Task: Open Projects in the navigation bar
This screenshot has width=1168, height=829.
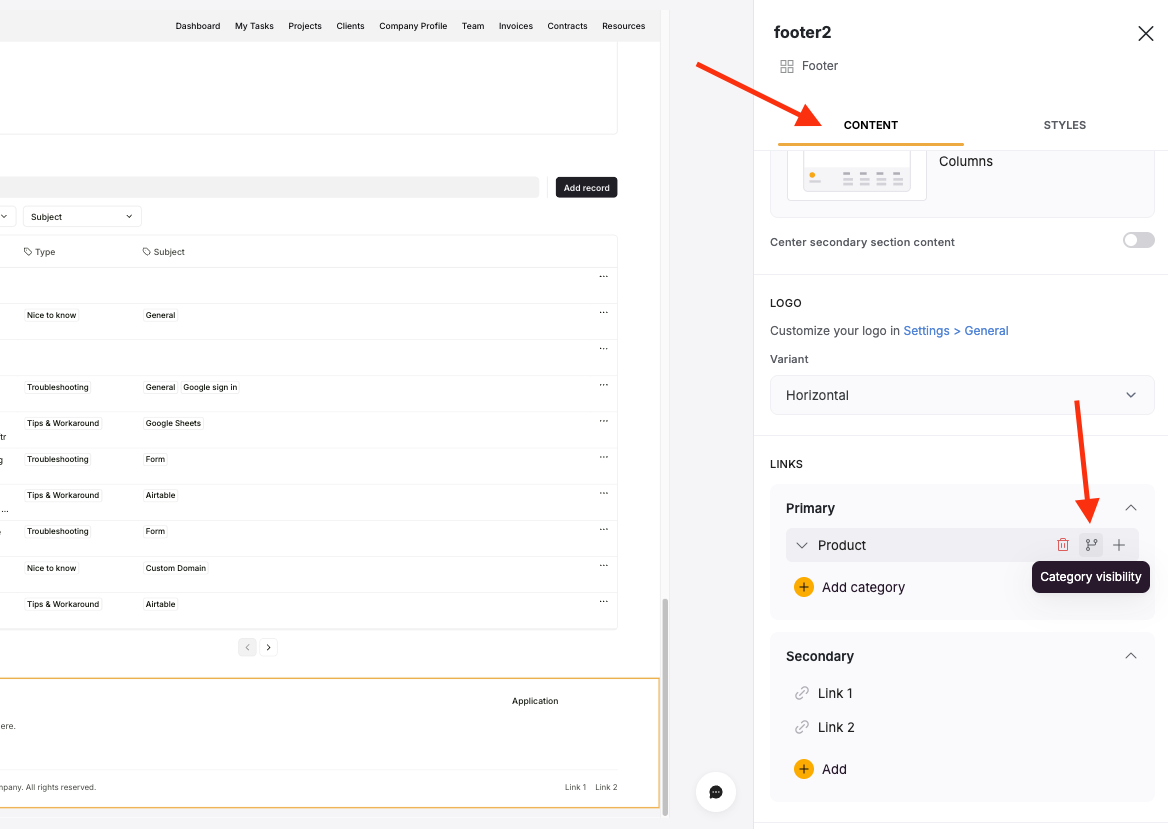Action: coord(305,26)
